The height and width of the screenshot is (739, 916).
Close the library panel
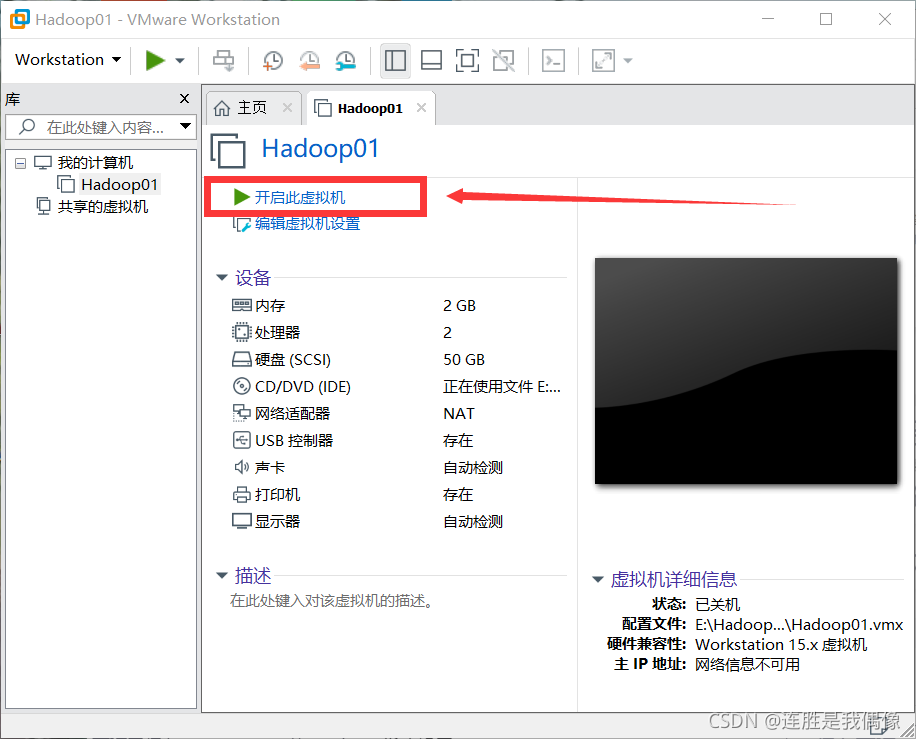pyautogui.click(x=185, y=99)
